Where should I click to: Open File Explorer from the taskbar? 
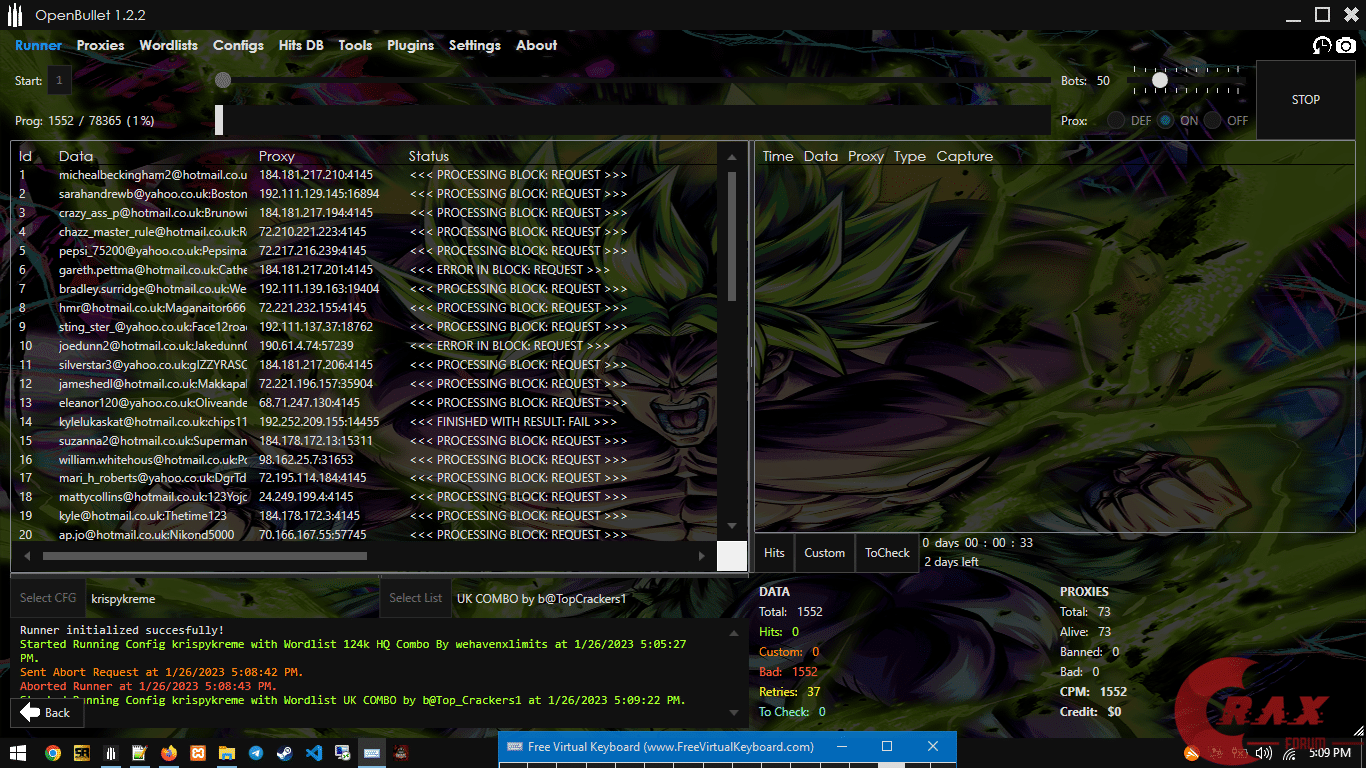(x=227, y=753)
